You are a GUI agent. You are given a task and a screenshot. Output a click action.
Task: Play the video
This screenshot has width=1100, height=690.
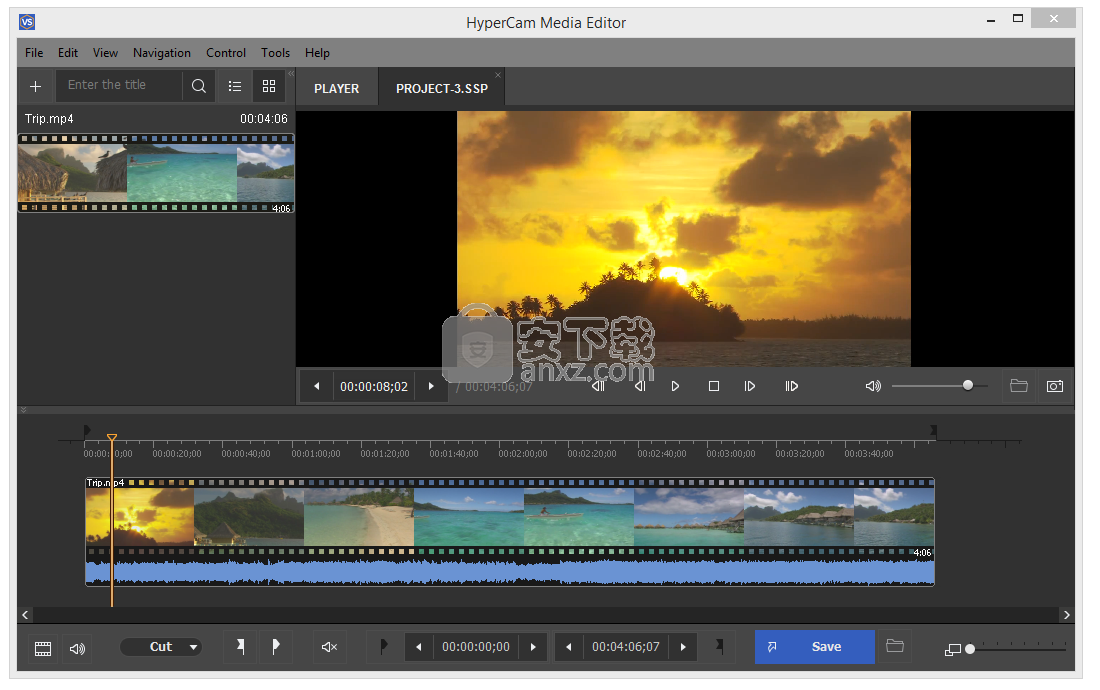click(675, 386)
